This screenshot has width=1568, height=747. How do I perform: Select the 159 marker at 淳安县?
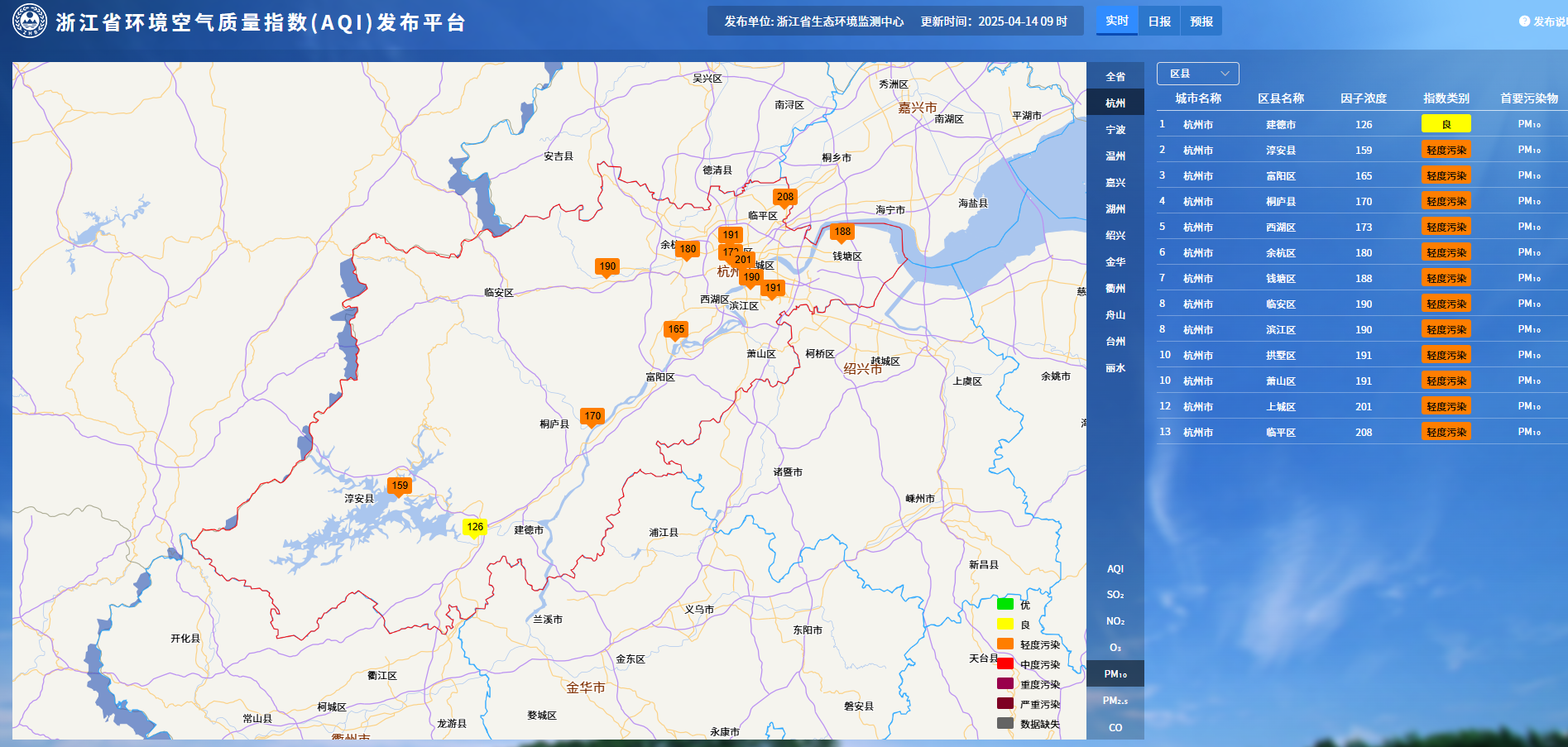click(400, 486)
